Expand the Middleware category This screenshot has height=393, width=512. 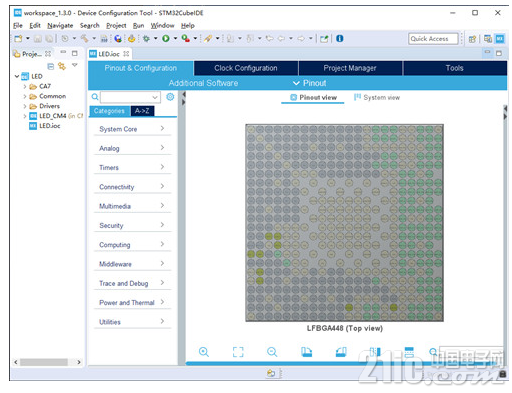pyautogui.click(x=132, y=264)
